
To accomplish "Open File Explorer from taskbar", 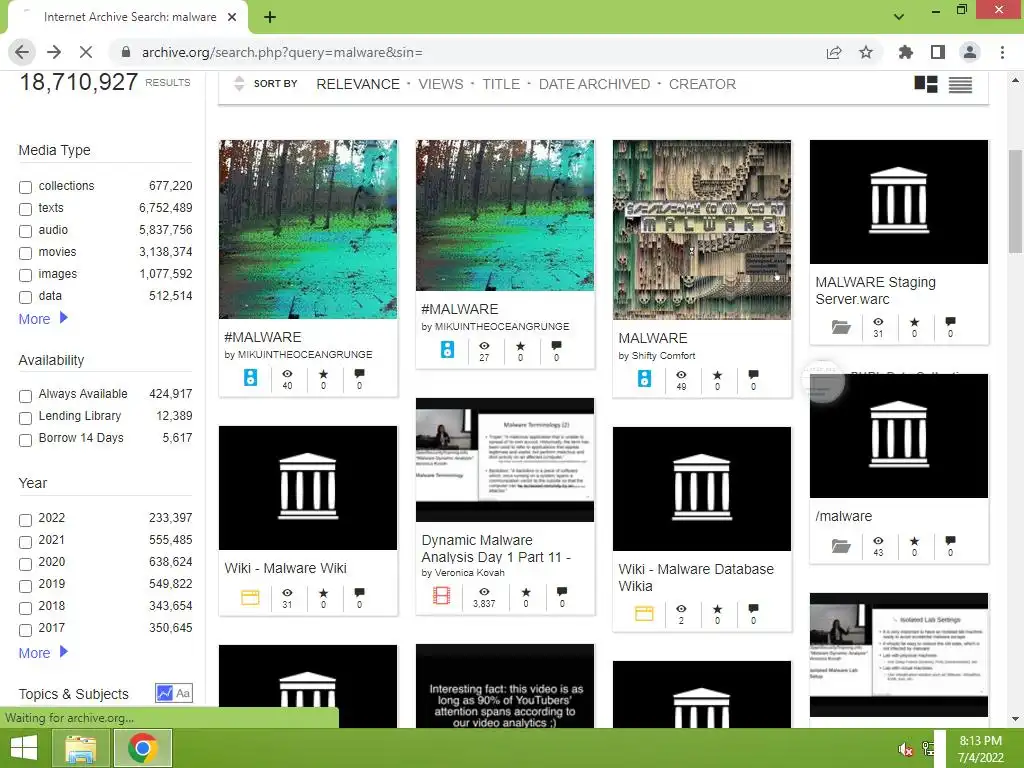I will point(81,748).
